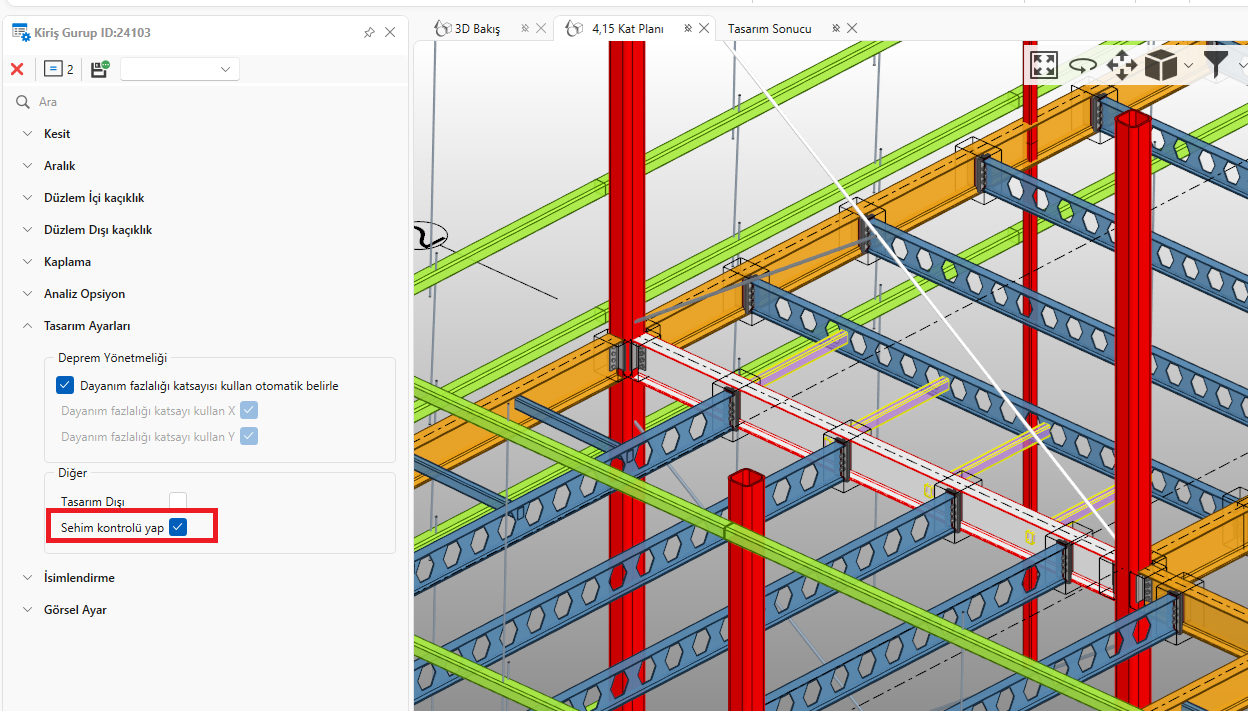
Task: Enable the Tasarım Dışı checkbox
Action: [x=178, y=501]
